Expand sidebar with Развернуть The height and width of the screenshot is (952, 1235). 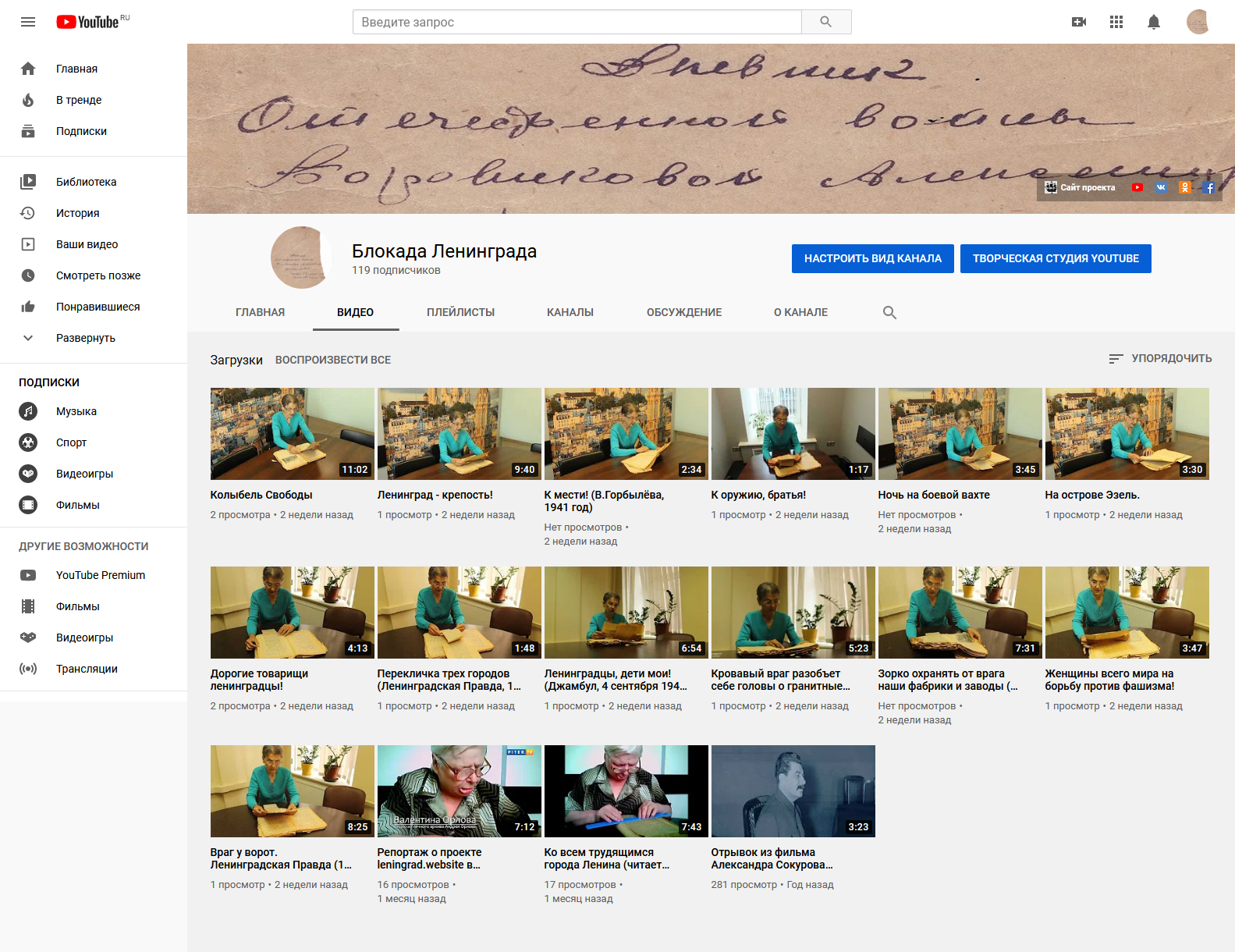coord(94,338)
